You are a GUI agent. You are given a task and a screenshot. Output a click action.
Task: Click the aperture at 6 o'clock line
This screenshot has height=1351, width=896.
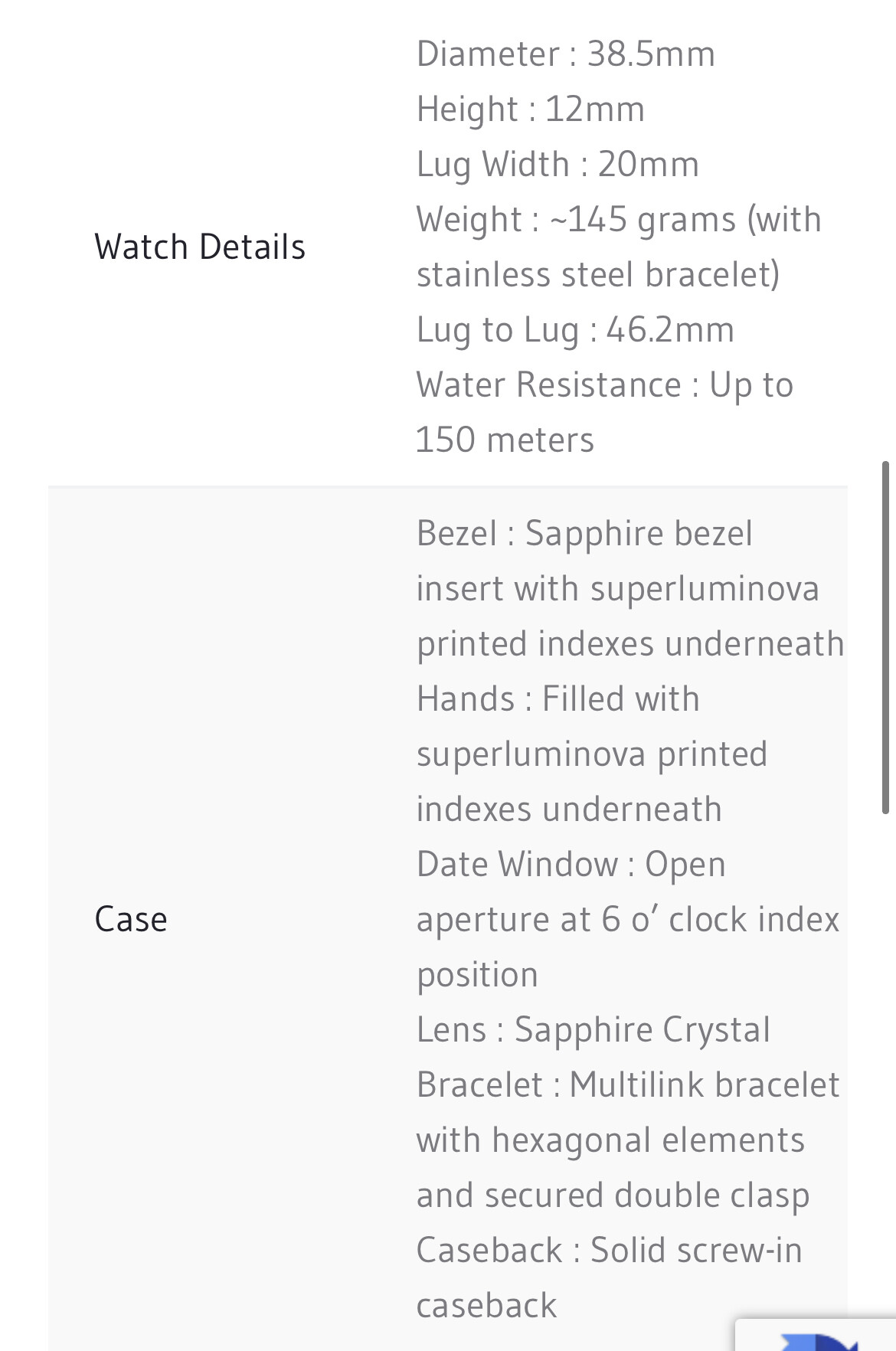628,919
